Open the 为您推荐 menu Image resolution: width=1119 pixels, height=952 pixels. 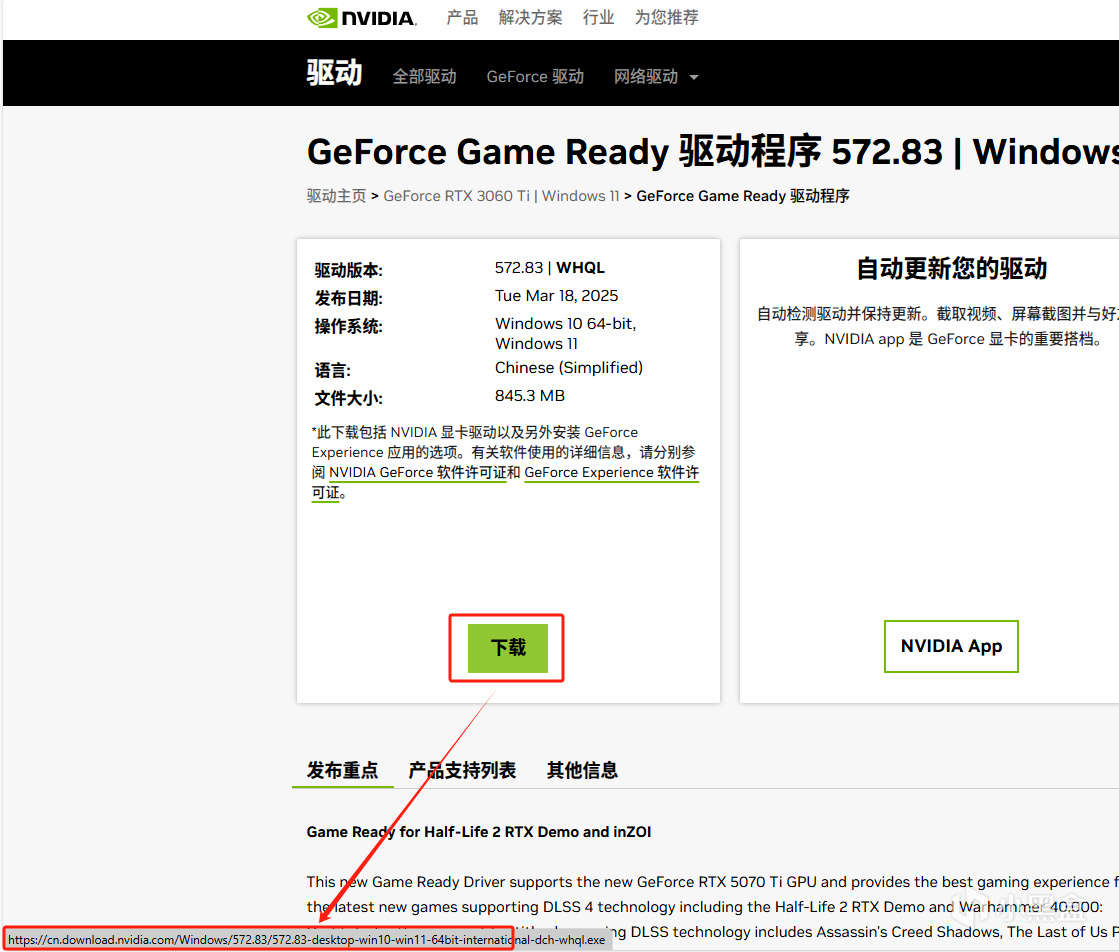pos(667,17)
